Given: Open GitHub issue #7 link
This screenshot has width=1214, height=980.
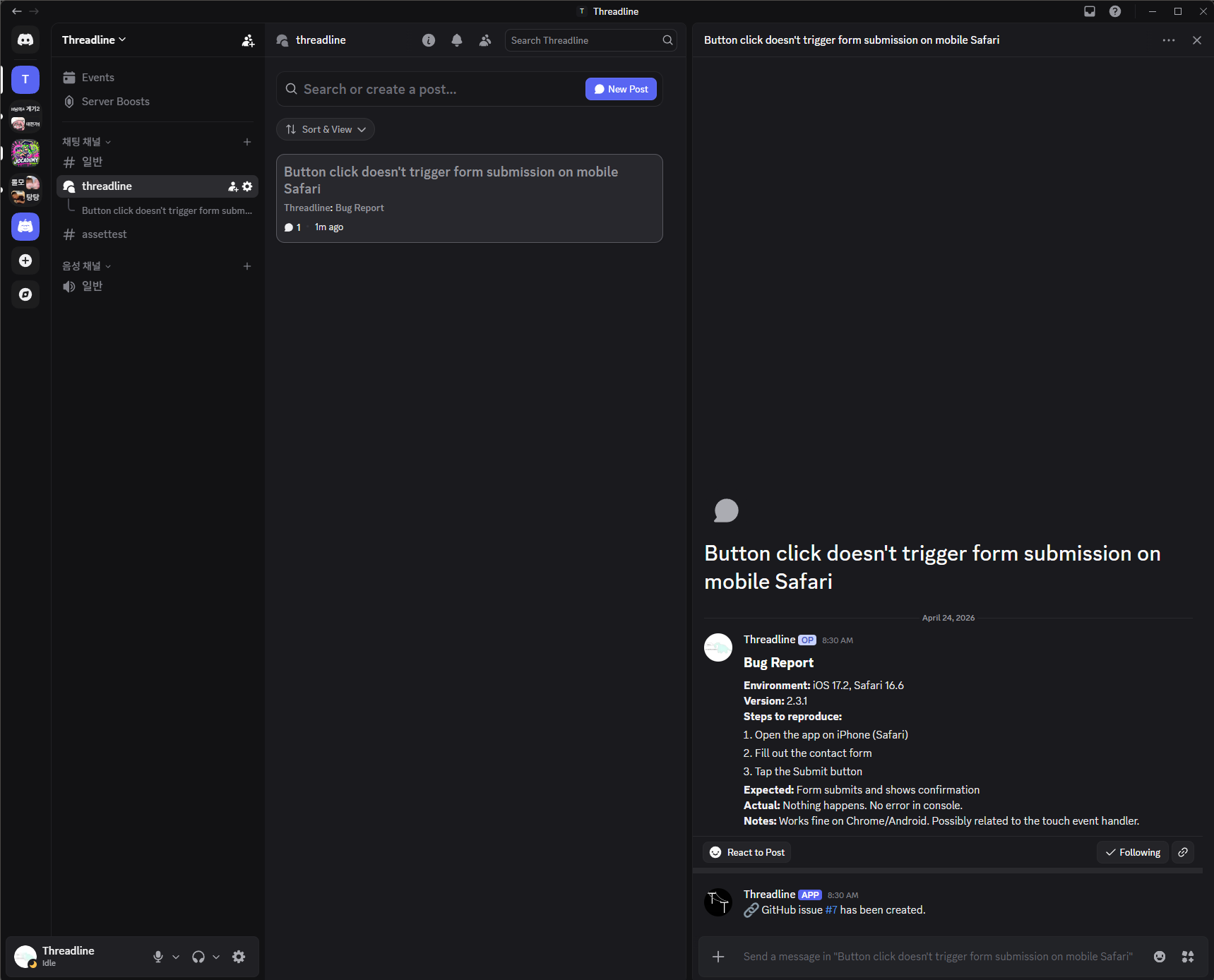Looking at the screenshot, I should tap(831, 910).
